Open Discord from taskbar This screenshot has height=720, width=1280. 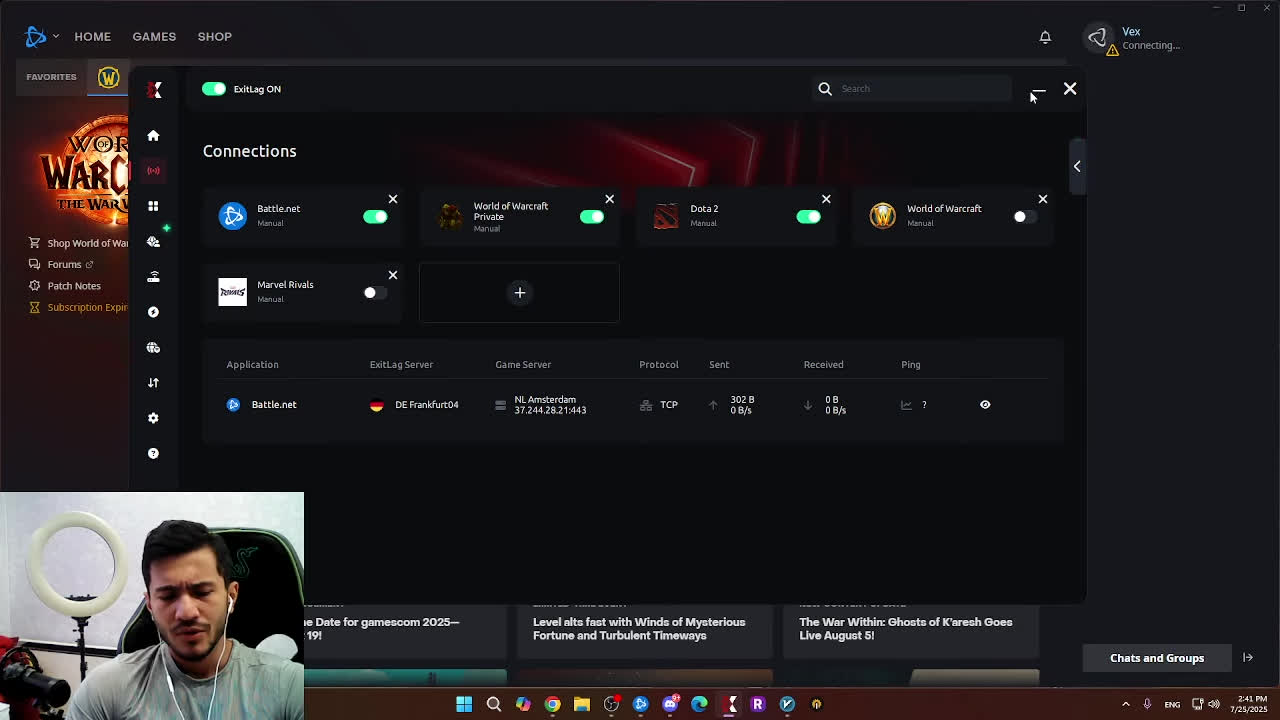pos(670,704)
